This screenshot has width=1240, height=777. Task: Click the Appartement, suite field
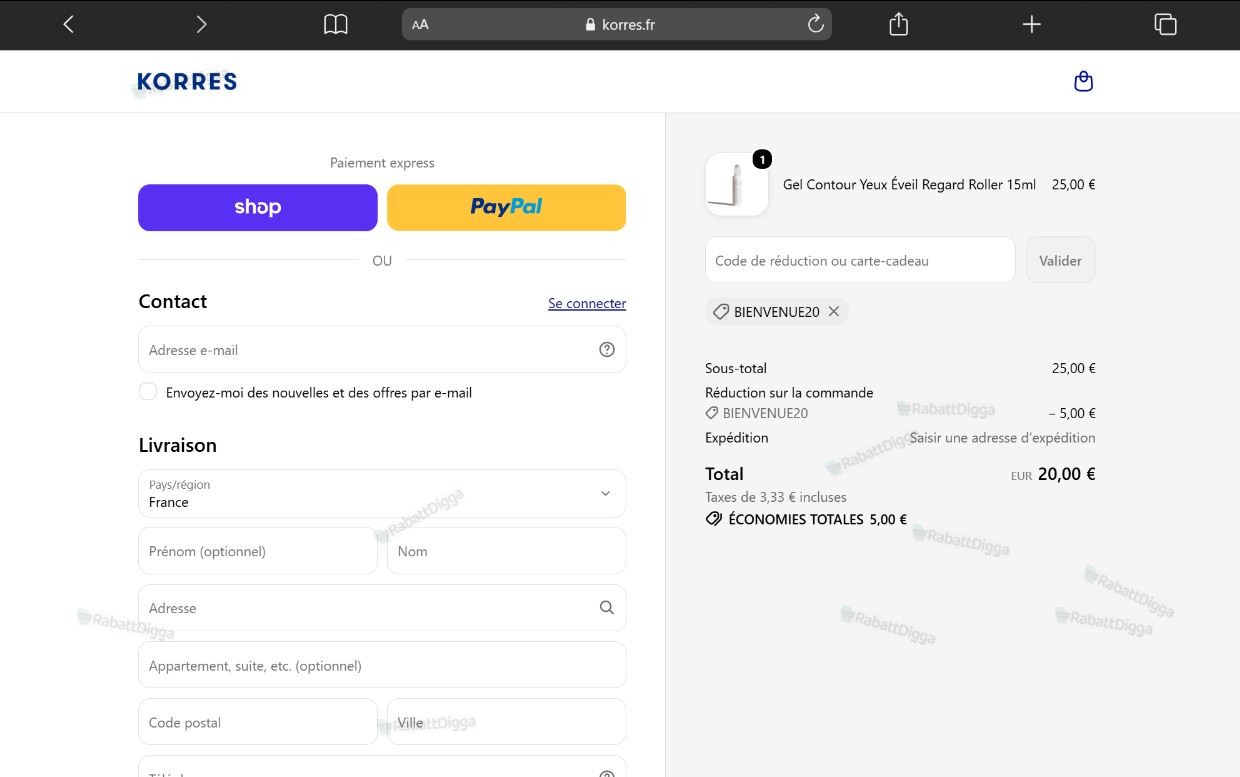coord(382,665)
